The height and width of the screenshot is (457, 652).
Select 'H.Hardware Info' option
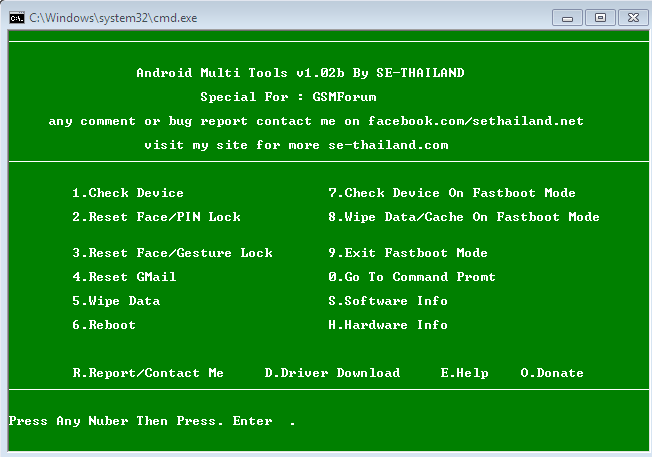[388, 325]
